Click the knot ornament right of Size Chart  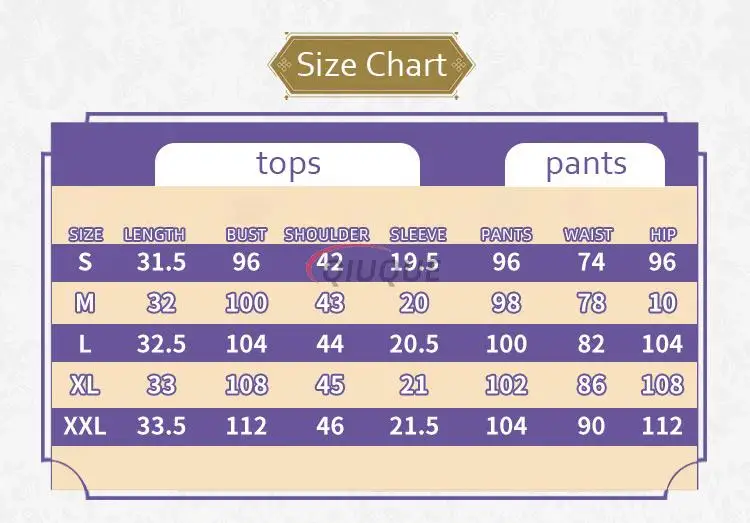click(x=459, y=66)
